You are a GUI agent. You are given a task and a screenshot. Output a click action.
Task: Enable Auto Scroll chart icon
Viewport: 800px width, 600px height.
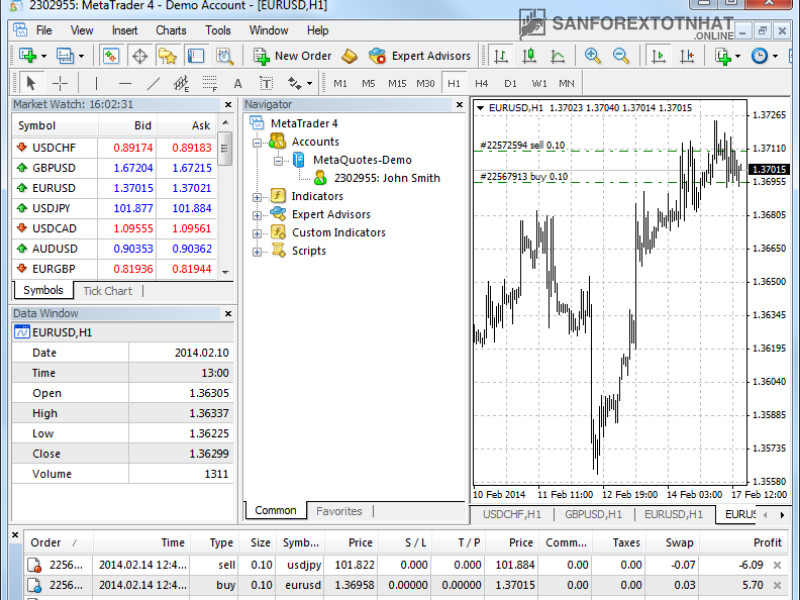(658, 56)
